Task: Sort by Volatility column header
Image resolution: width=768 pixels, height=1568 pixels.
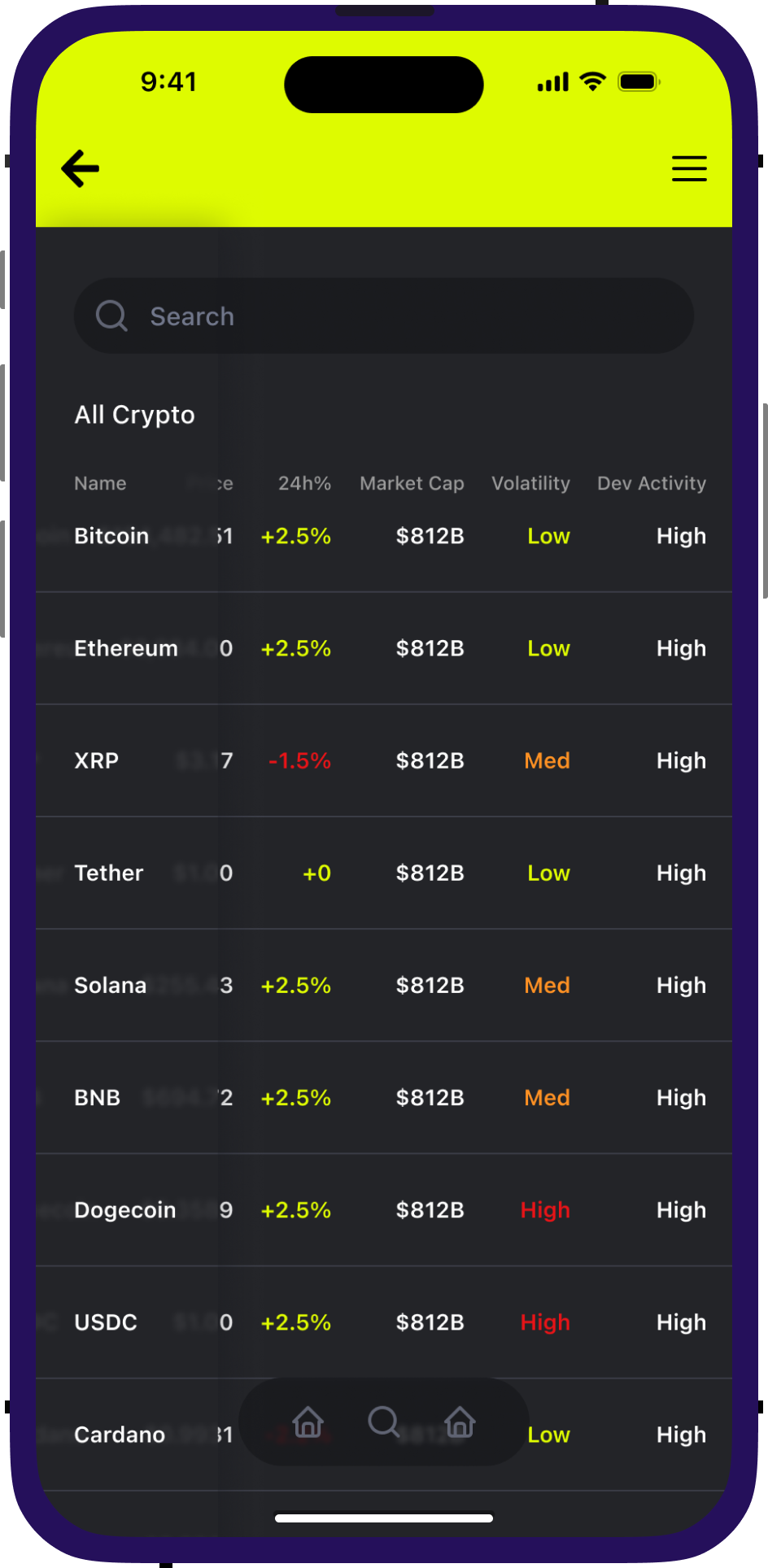Action: click(x=530, y=483)
